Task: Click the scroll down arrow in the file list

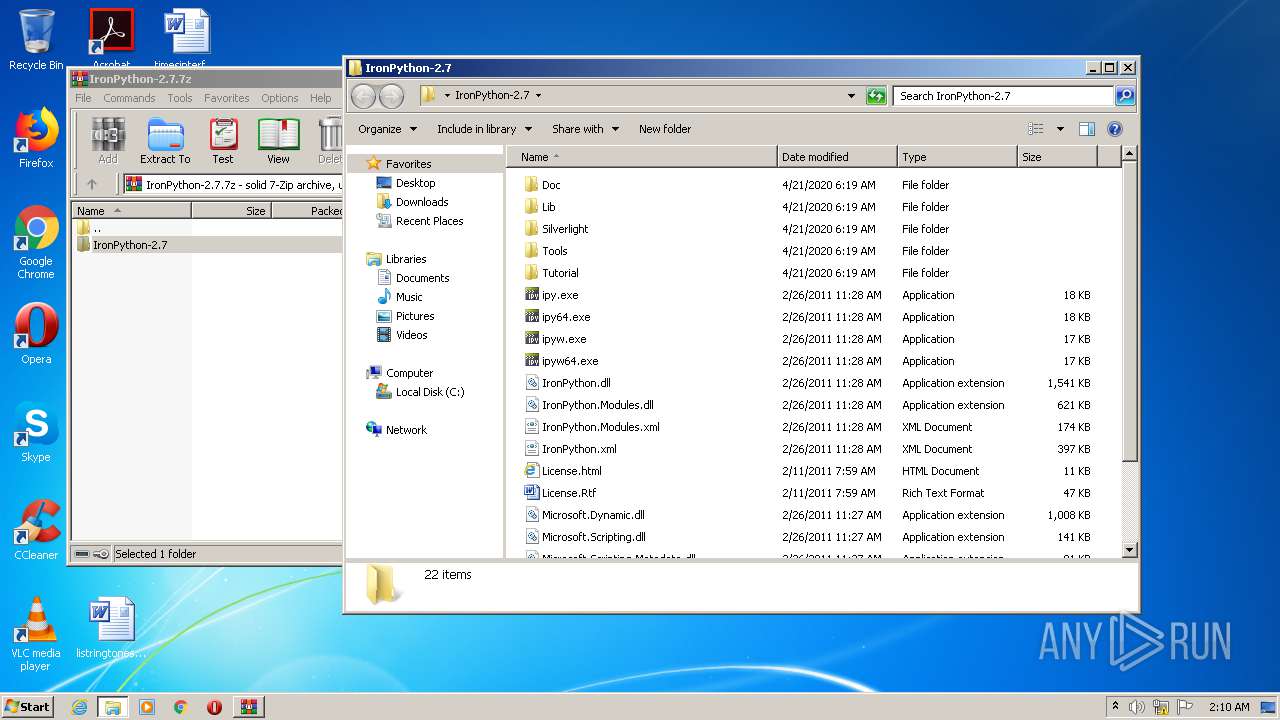Action: (x=1129, y=550)
